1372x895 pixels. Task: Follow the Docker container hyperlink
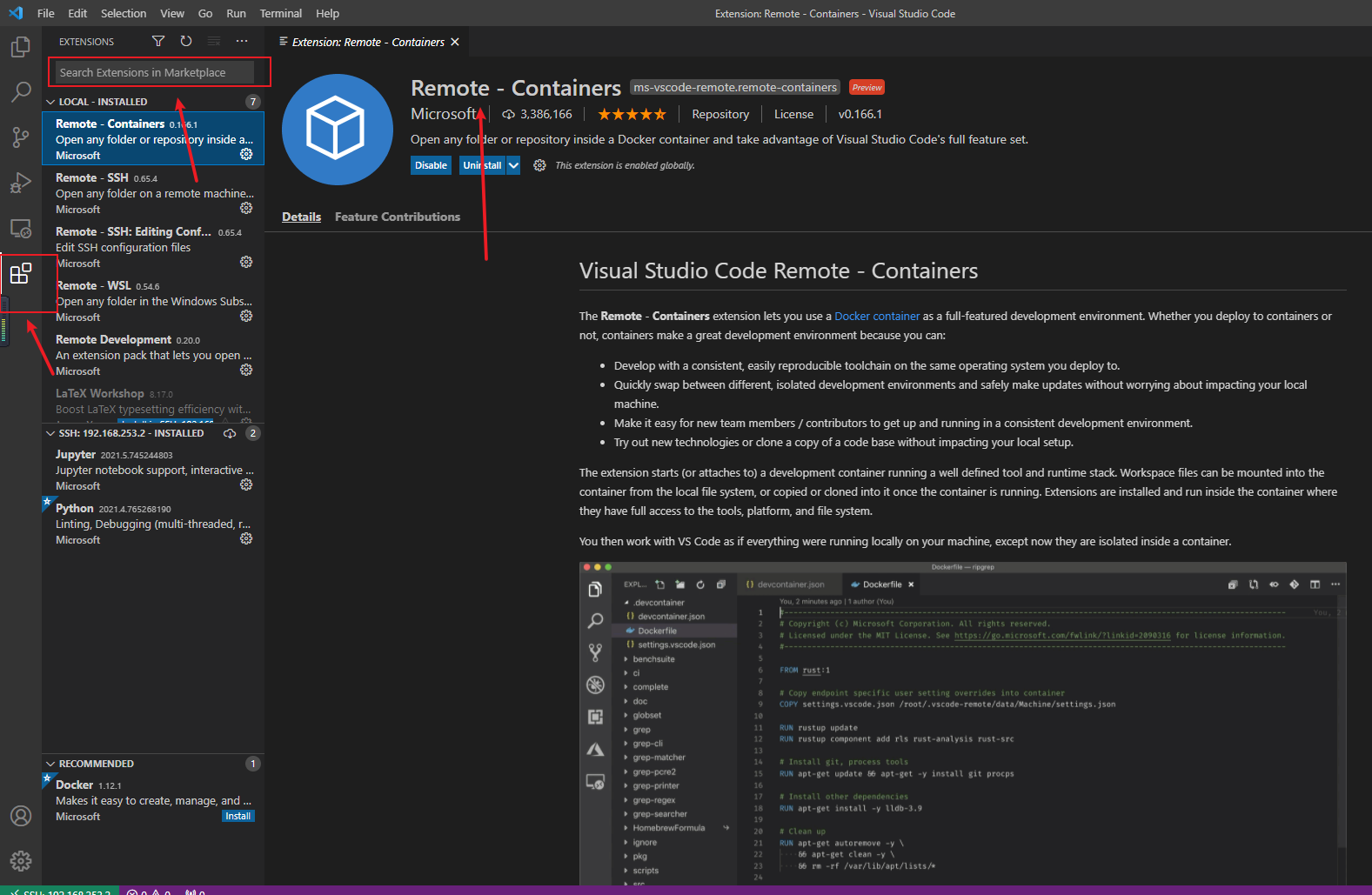(877, 317)
